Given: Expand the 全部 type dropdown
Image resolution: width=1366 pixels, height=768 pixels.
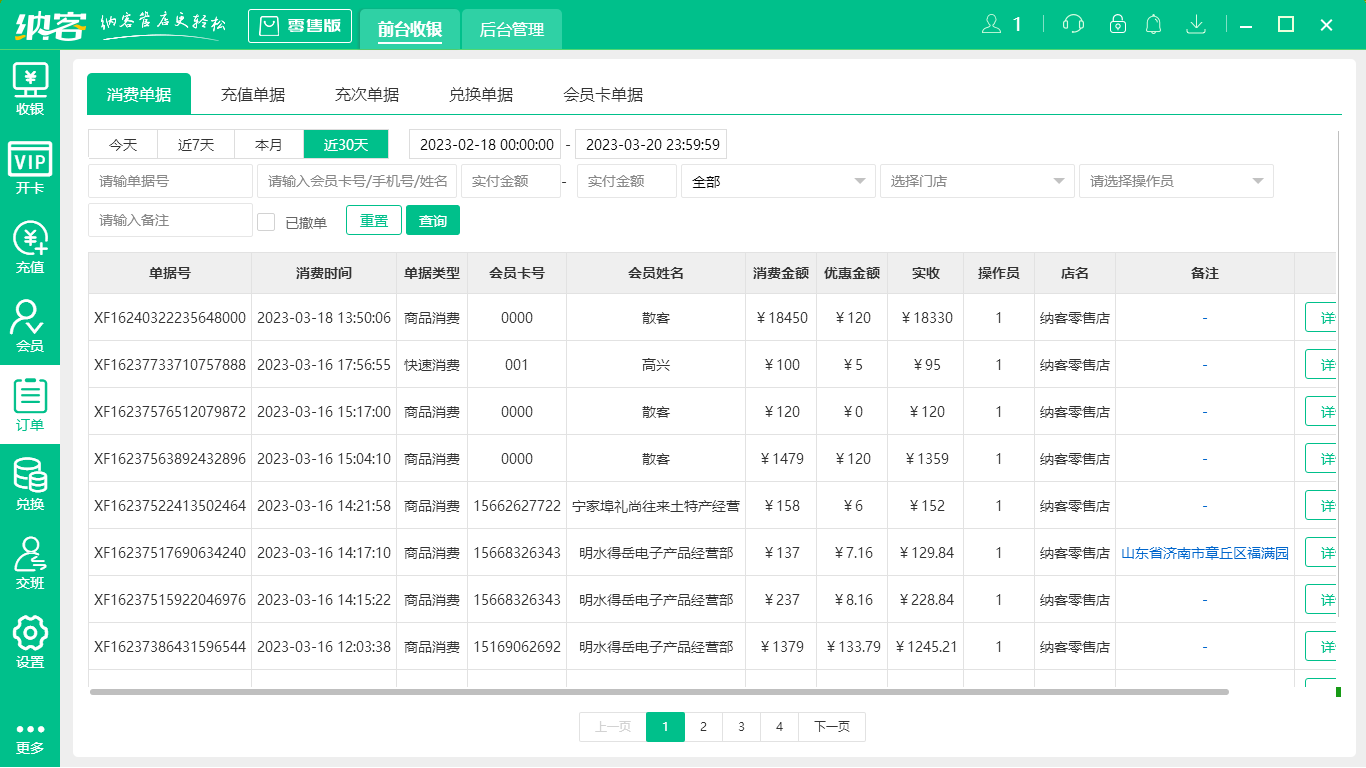Looking at the screenshot, I should tap(777, 181).
